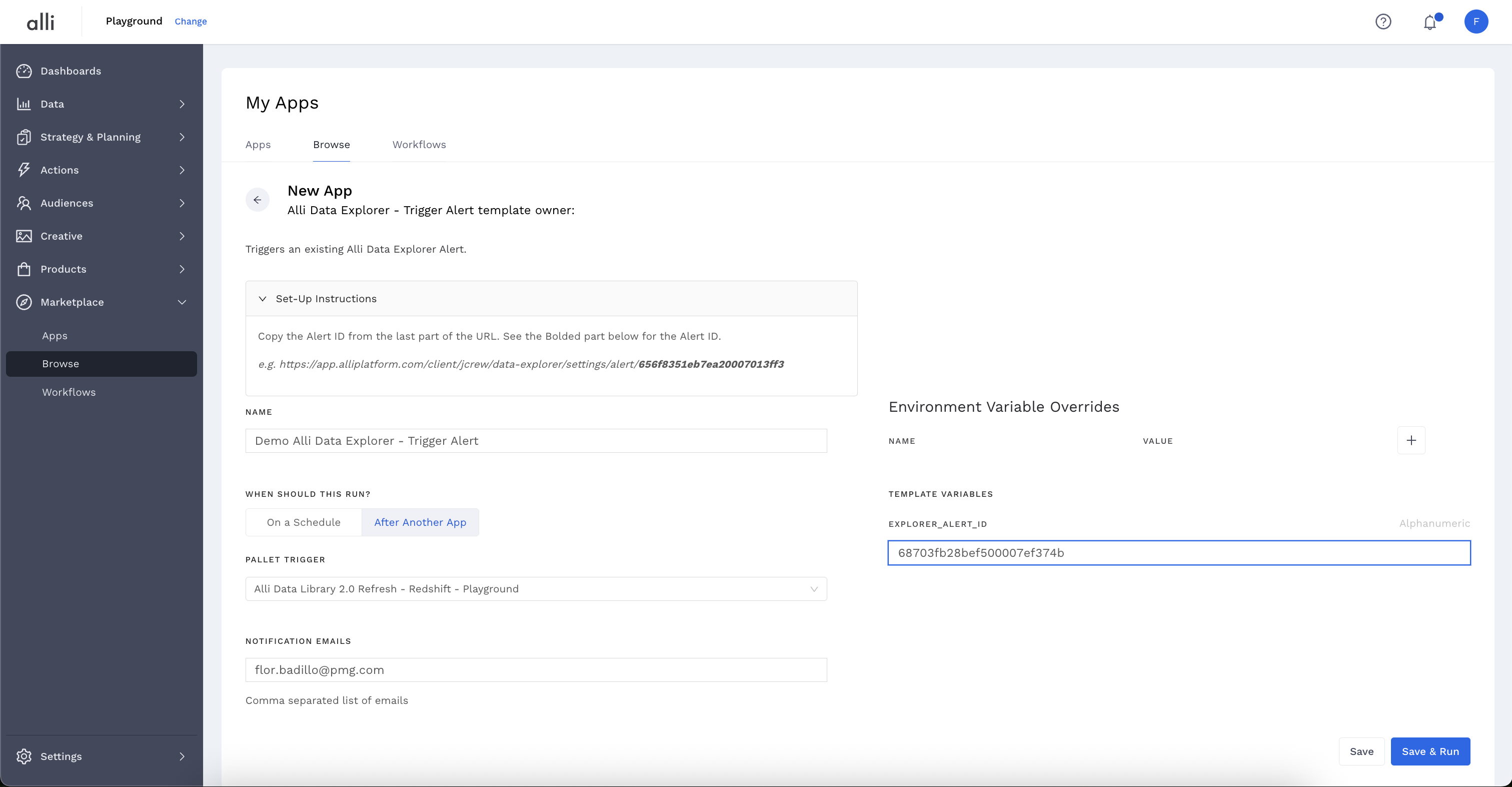Collapse the Marketplace sidebar menu
The width and height of the screenshot is (1512, 787).
[x=182, y=302]
